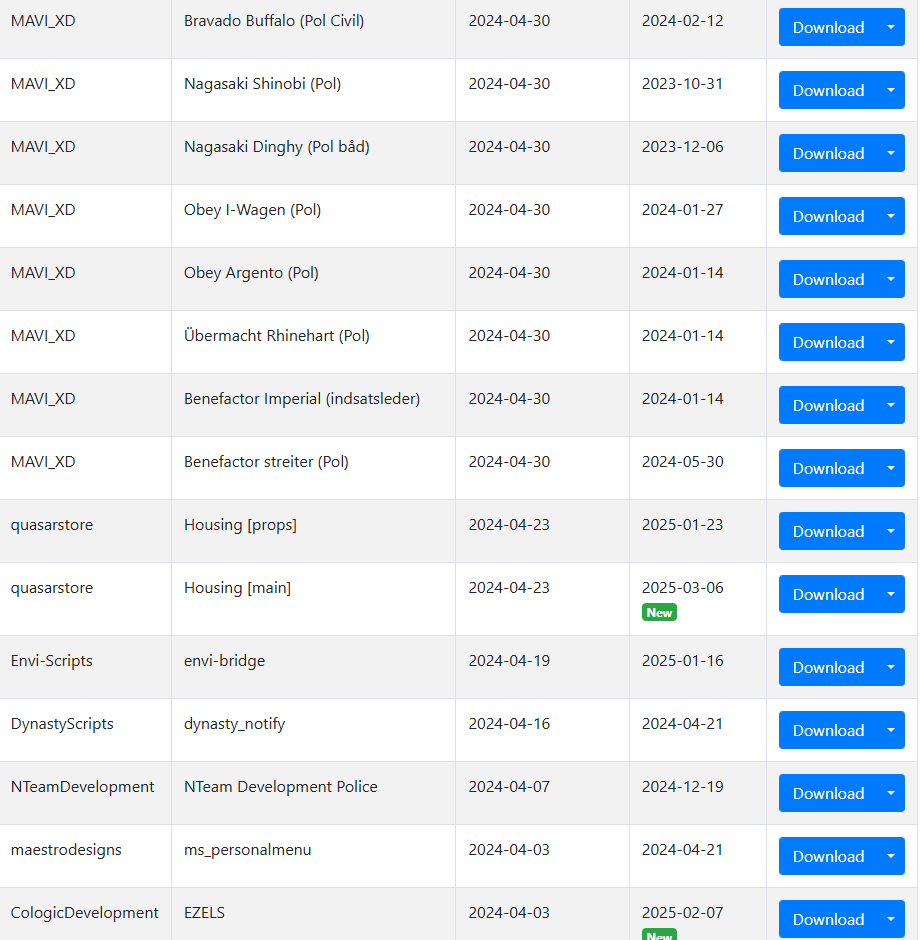Open caret menu for Übermacht Rhinehart (Pol)
Viewport: 922px width, 940px height.
891,342
